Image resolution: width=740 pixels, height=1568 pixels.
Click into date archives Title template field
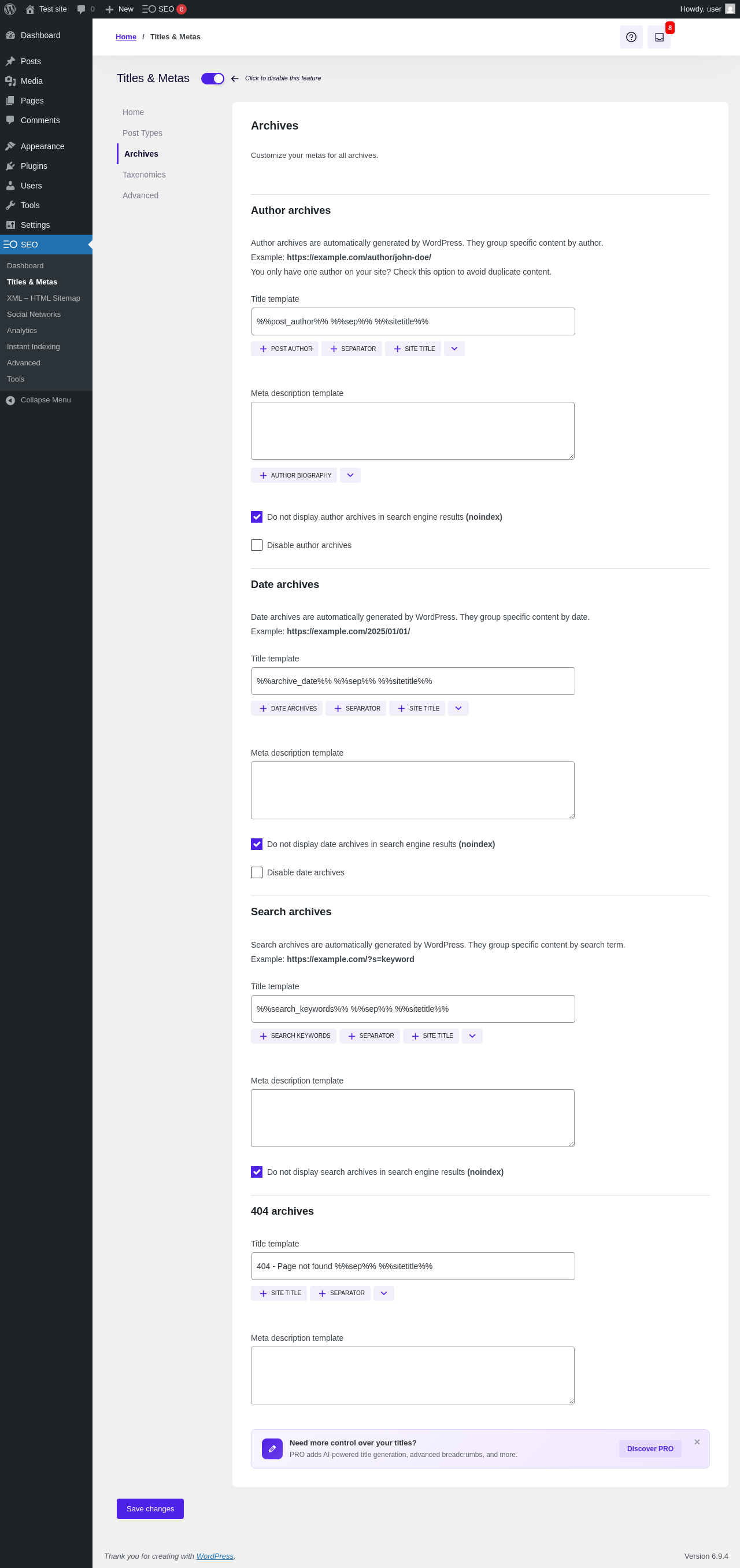click(x=413, y=681)
